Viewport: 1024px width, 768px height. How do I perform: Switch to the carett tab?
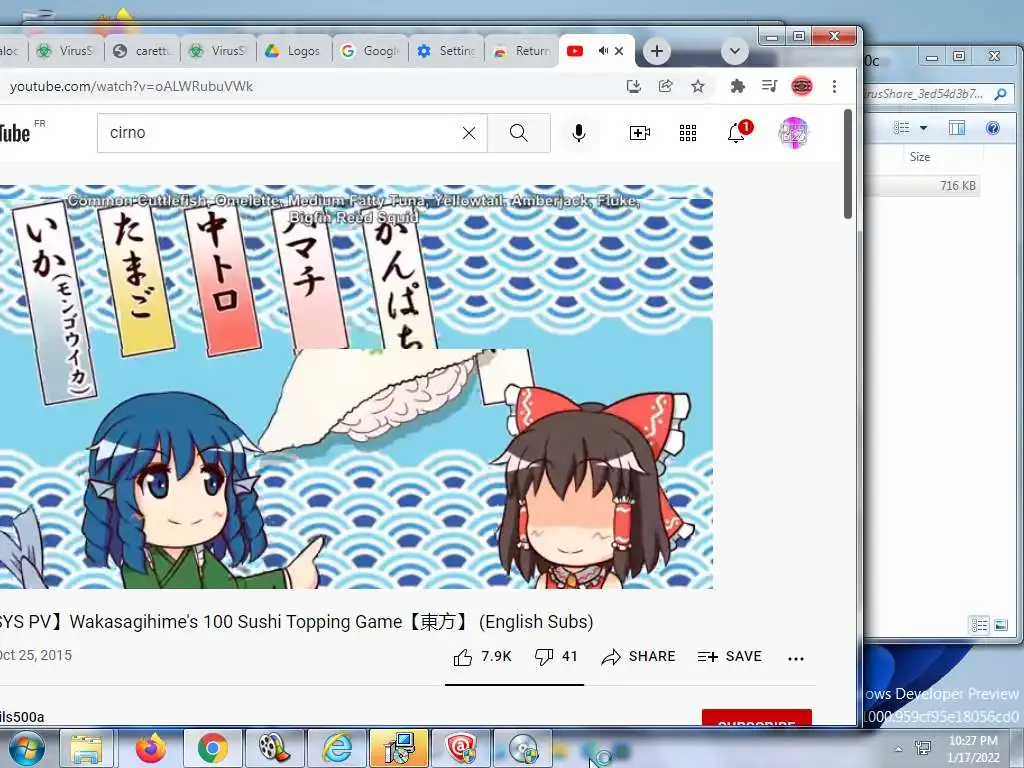coord(142,50)
